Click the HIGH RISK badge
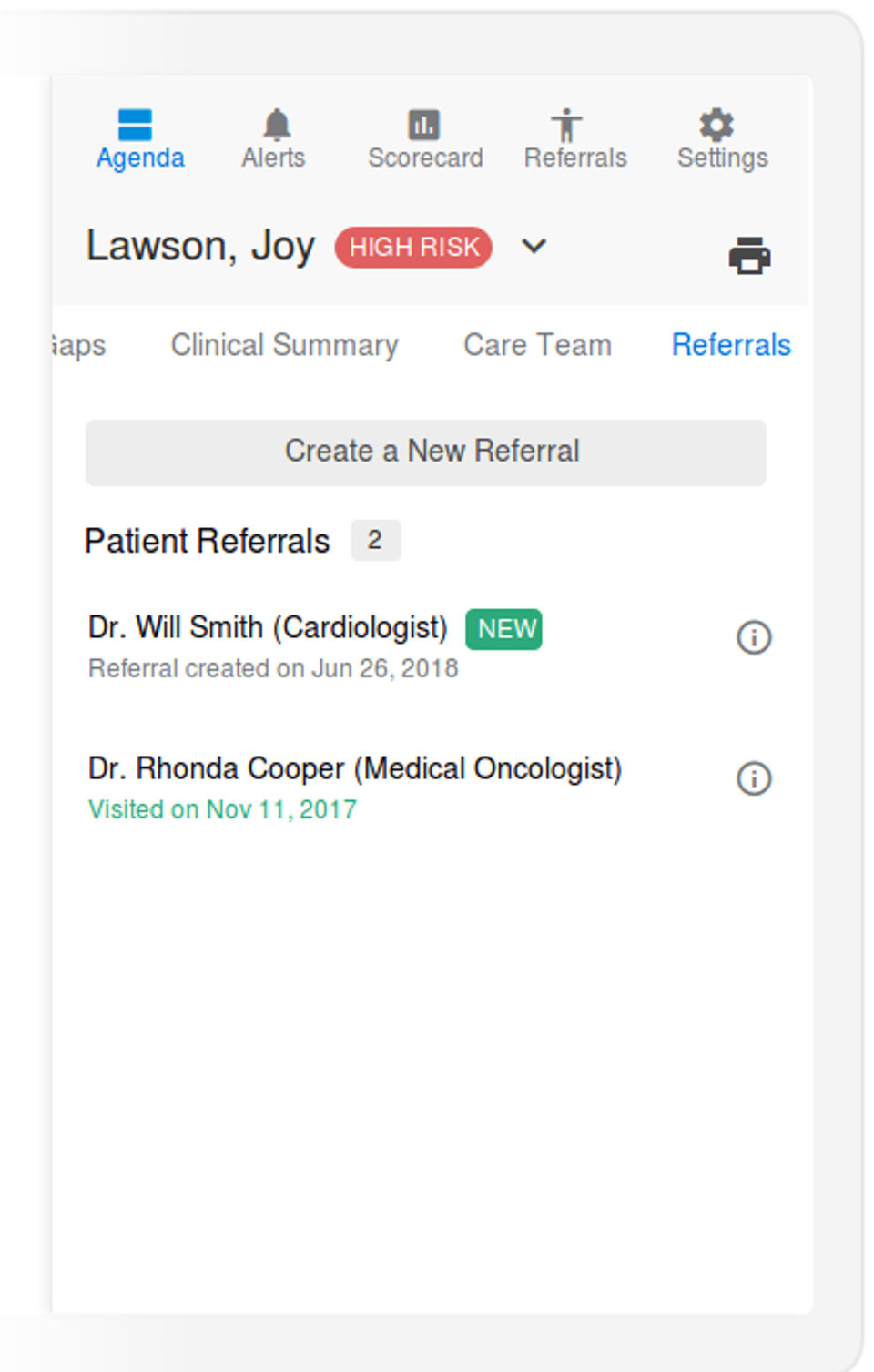Screen dimensions: 874x1372 (x=413, y=247)
